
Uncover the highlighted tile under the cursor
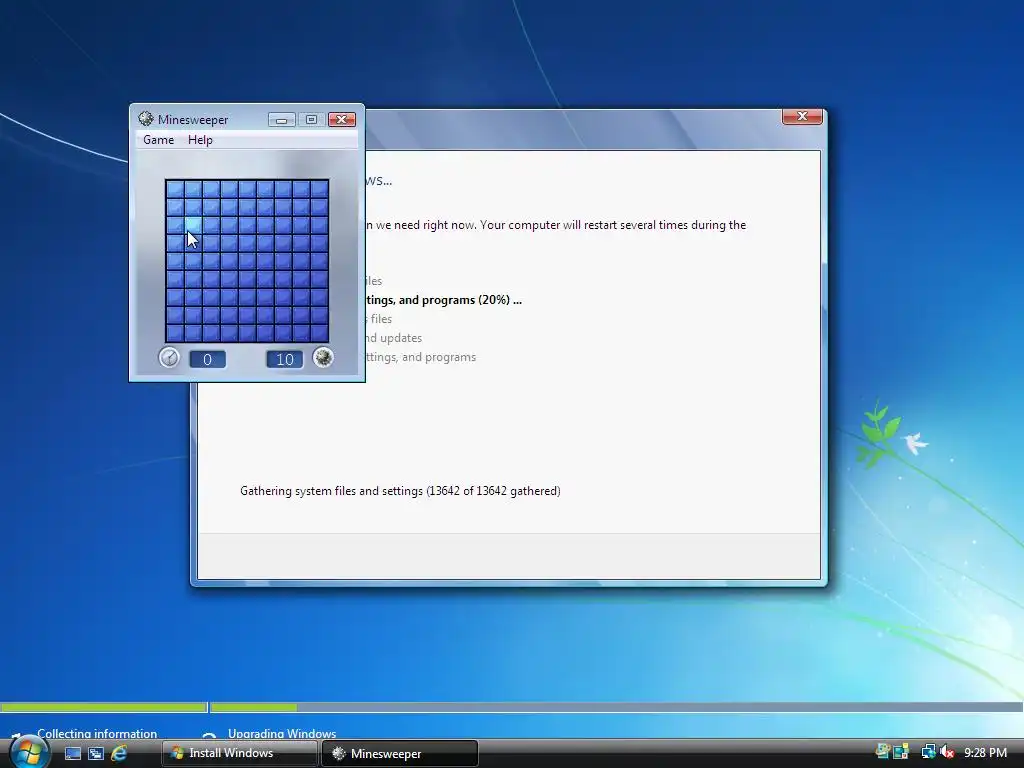point(193,225)
